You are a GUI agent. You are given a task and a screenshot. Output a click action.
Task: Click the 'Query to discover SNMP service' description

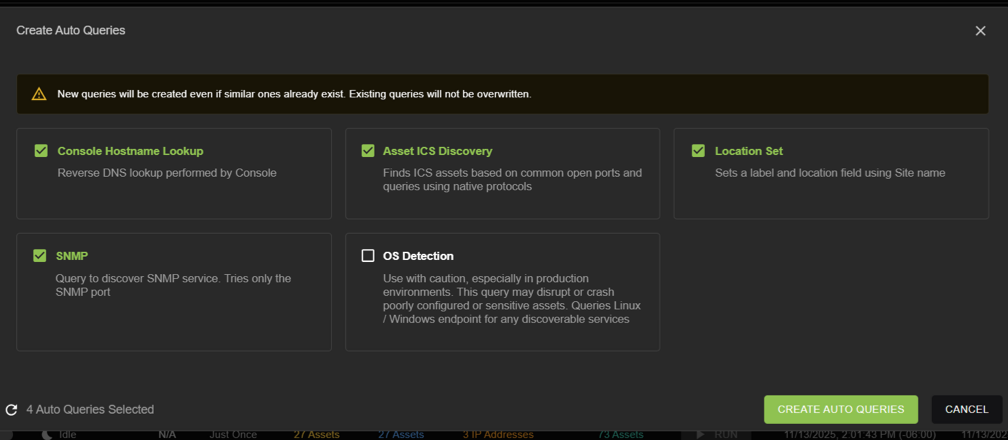tap(173, 285)
